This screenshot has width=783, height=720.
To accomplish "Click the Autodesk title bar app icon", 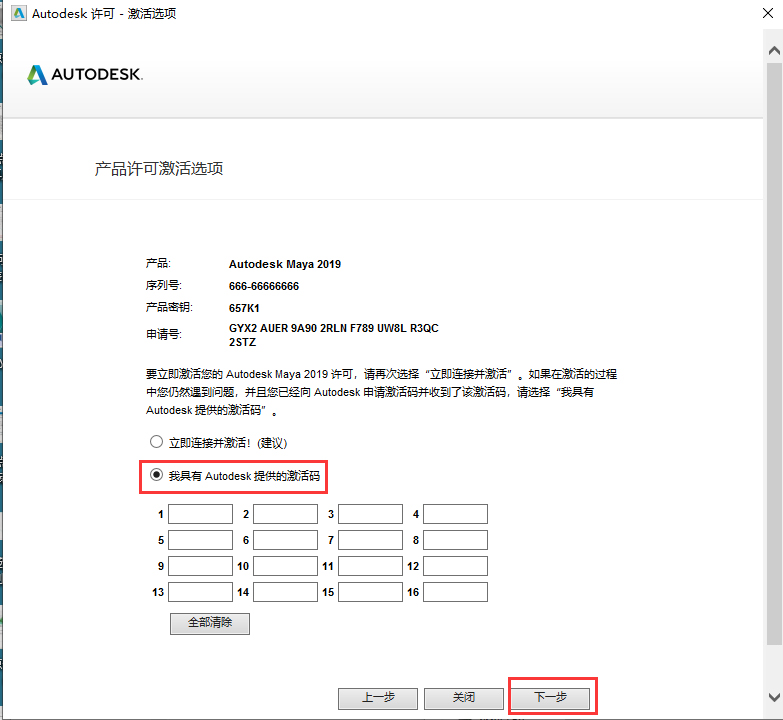I will pyautogui.click(x=18, y=13).
